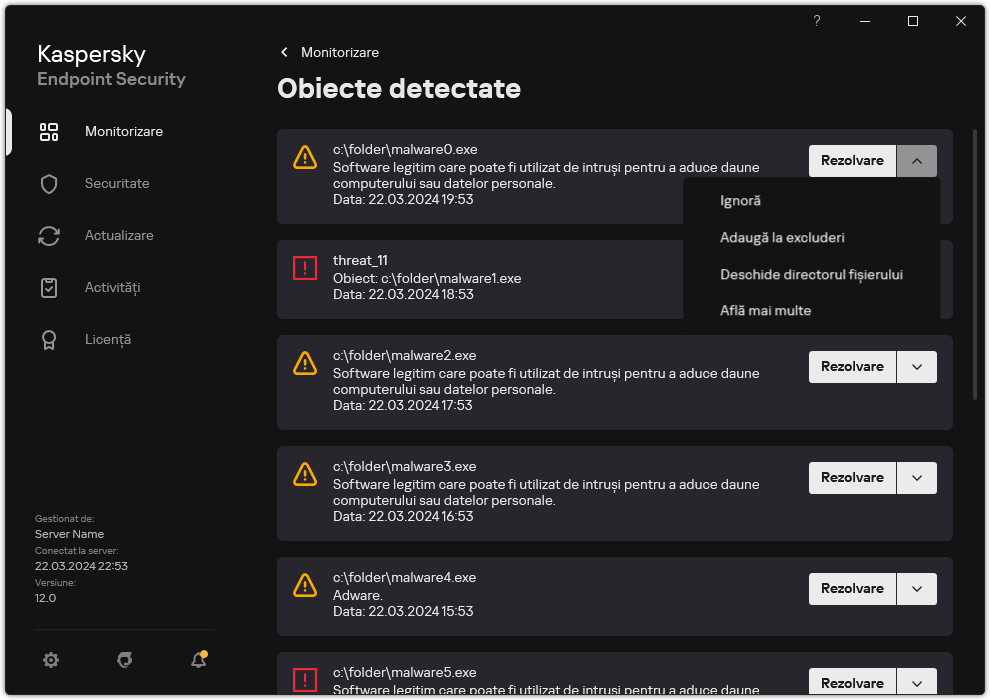The image size is (990, 700).
Task: Click the red alert icon for threat_11
Action: [305, 267]
